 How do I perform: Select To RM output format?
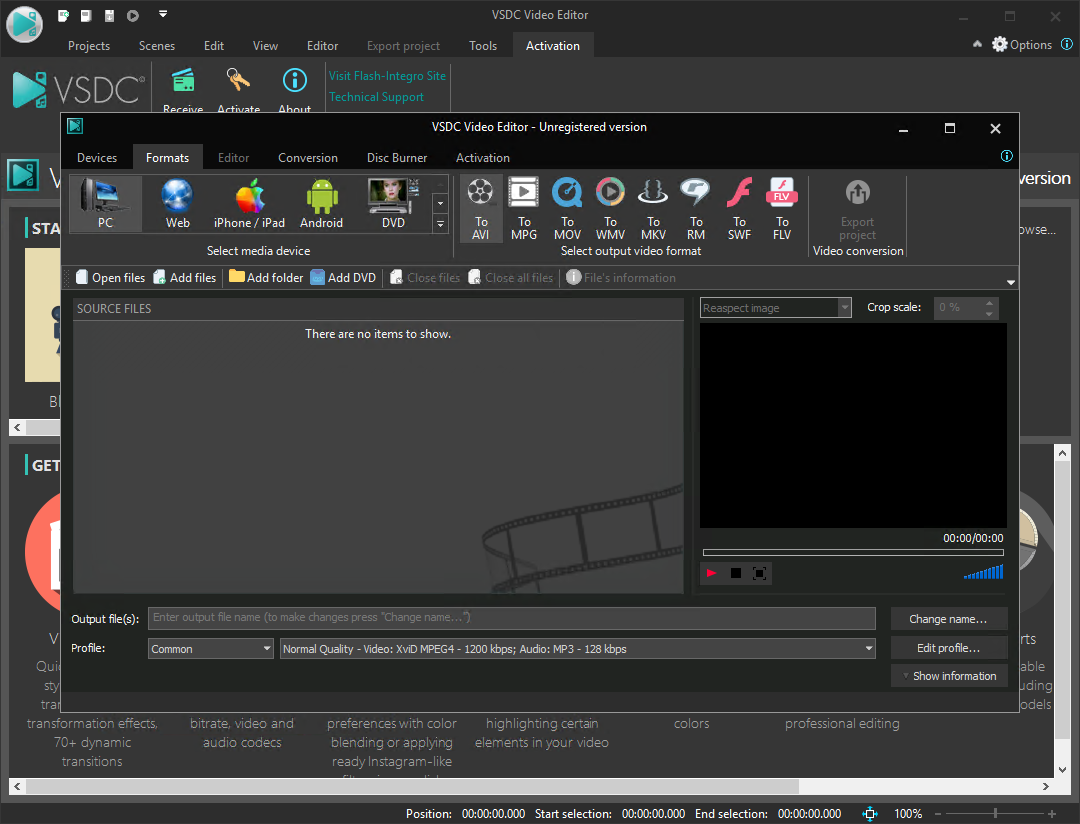pos(696,209)
